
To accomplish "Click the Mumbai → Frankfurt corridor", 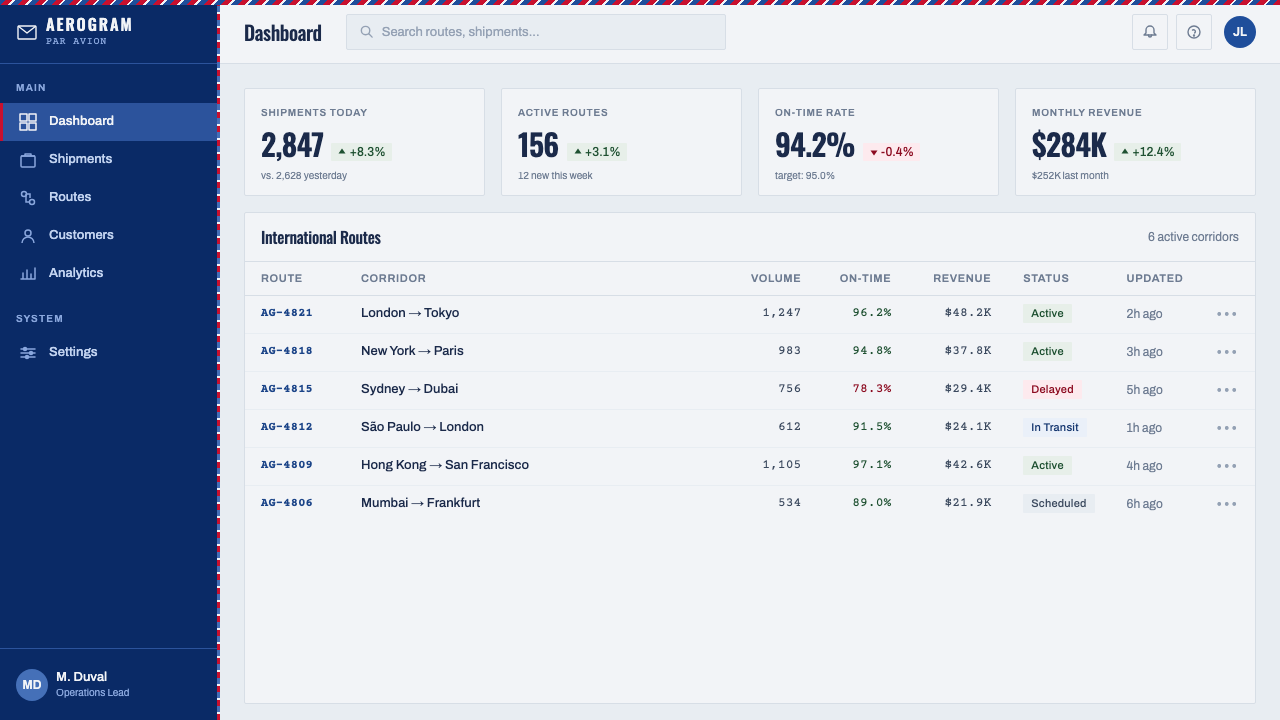I will (x=420, y=503).
